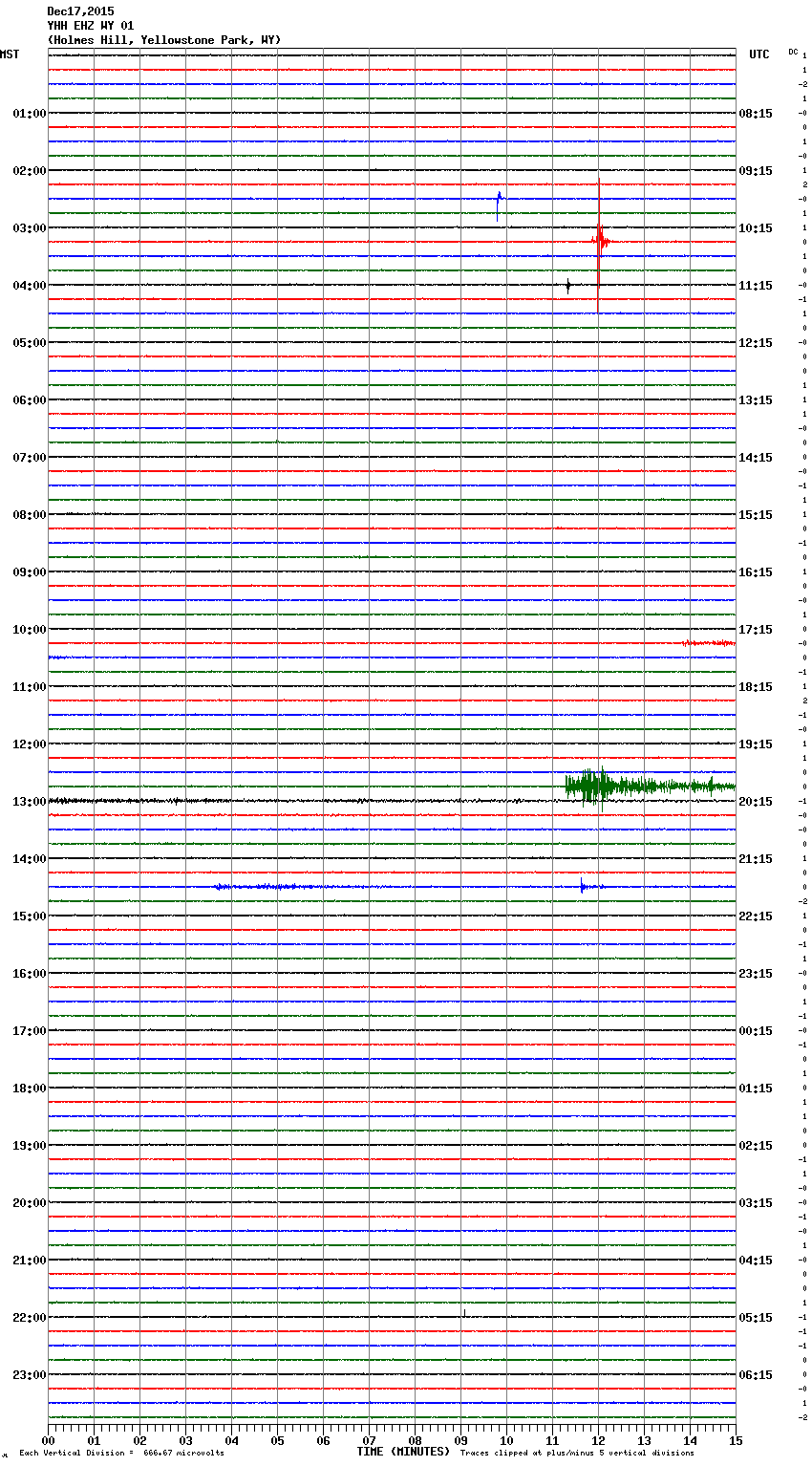This screenshot has width=812, height=1466.
Task: Click the 14 minute axis label
Action: tap(690, 1440)
